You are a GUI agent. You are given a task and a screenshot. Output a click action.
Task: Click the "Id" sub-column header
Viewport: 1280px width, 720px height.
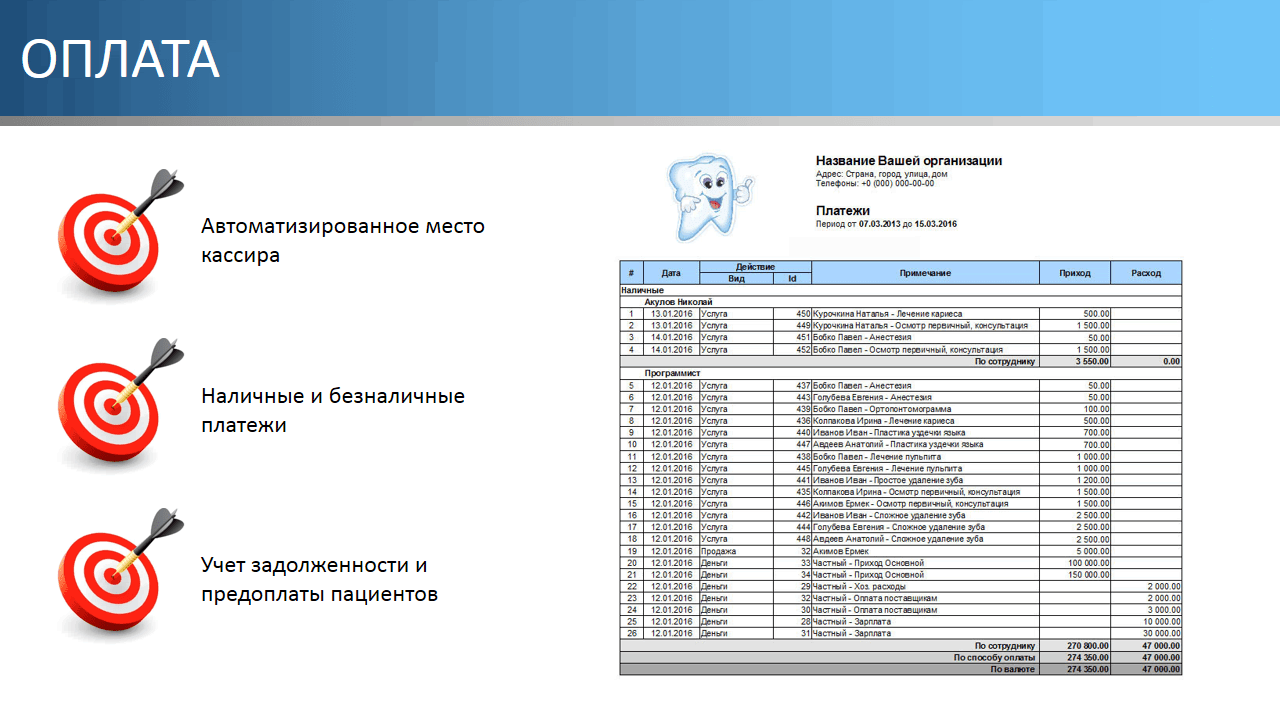[x=792, y=278]
